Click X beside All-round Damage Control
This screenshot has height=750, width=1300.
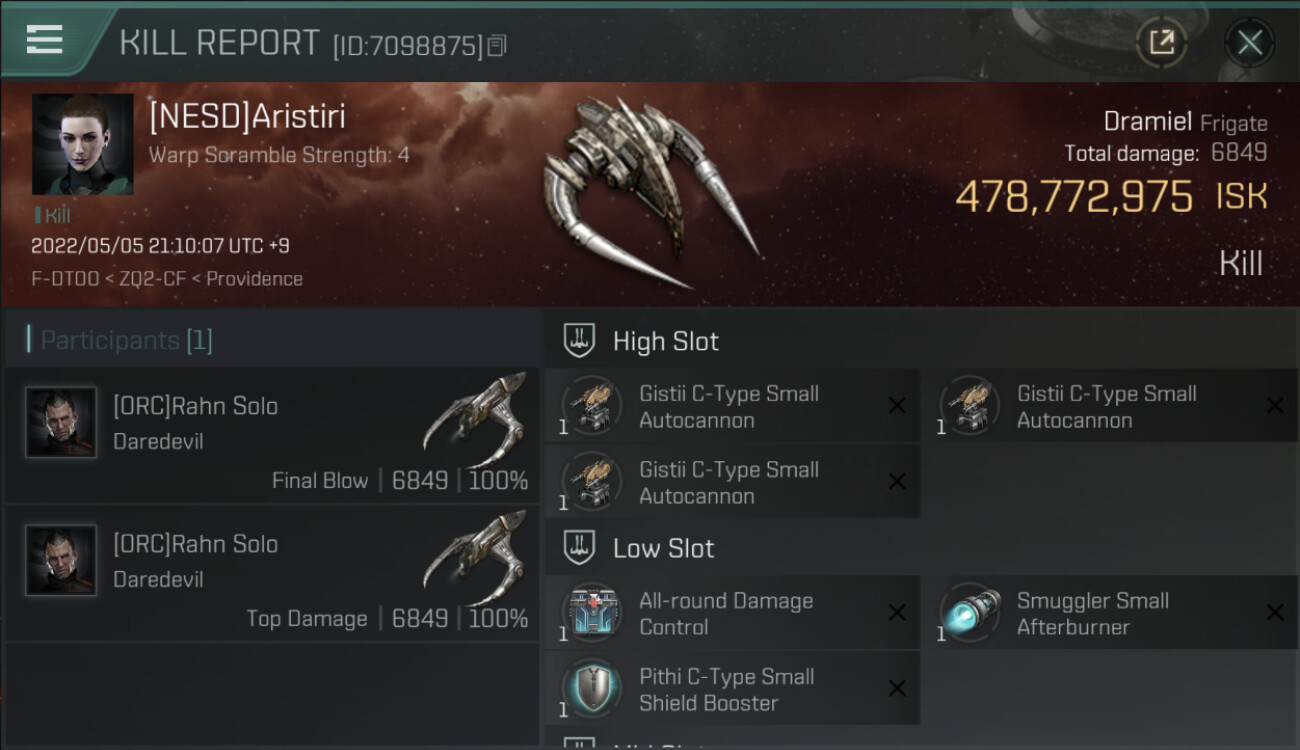[897, 612]
